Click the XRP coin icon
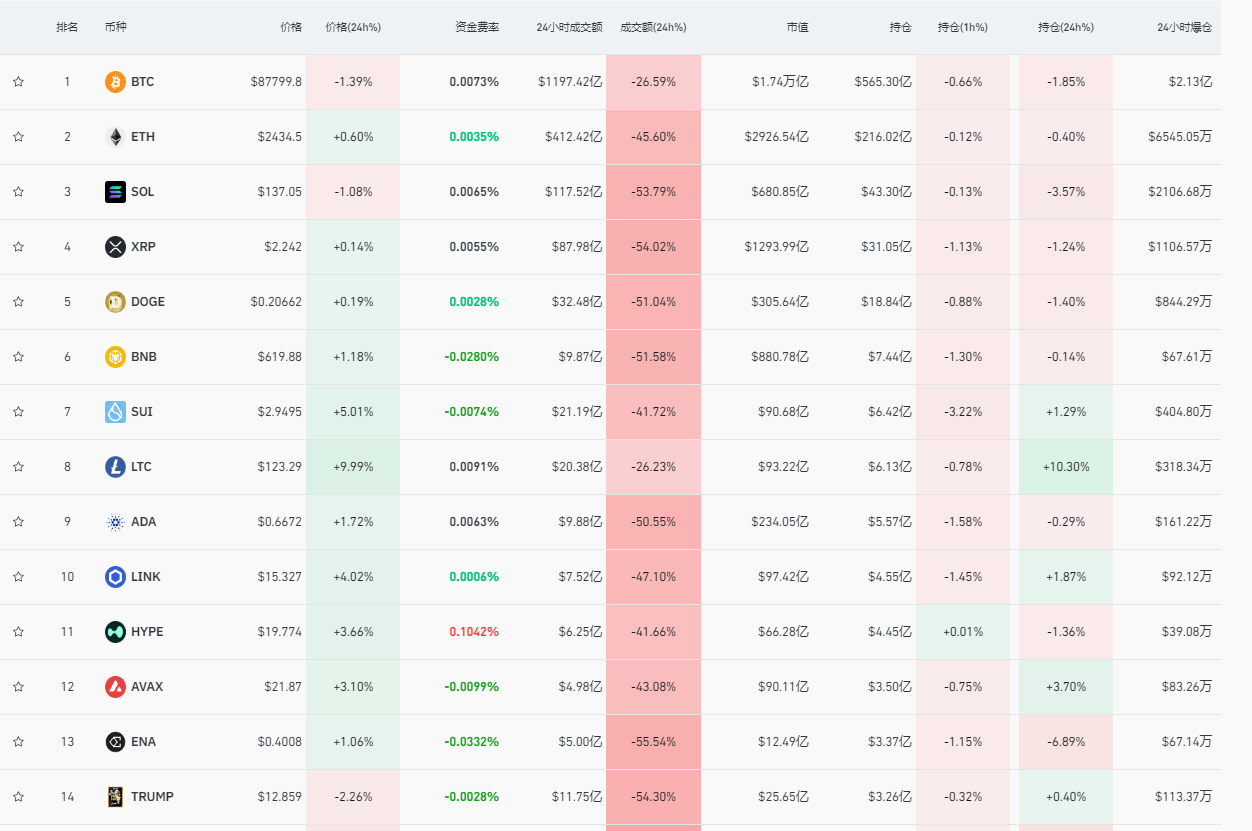The height and width of the screenshot is (831, 1252). 115,247
